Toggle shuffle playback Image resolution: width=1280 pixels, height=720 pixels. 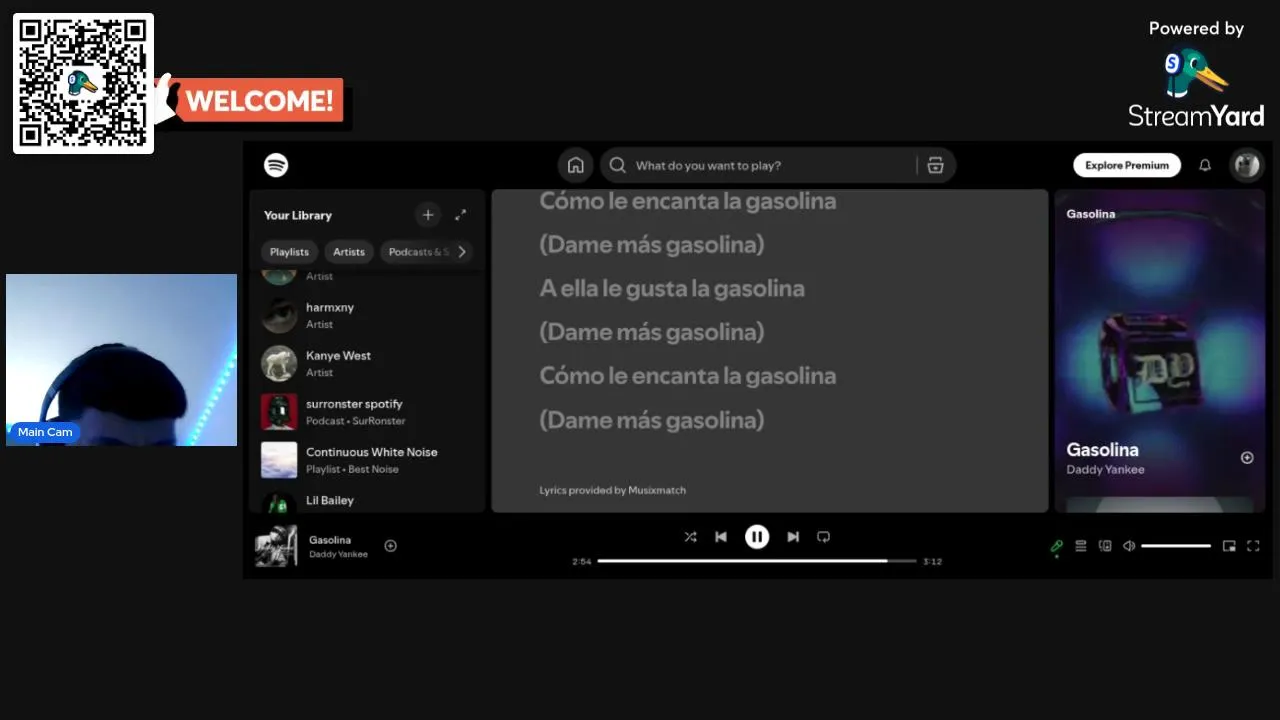pyautogui.click(x=690, y=537)
